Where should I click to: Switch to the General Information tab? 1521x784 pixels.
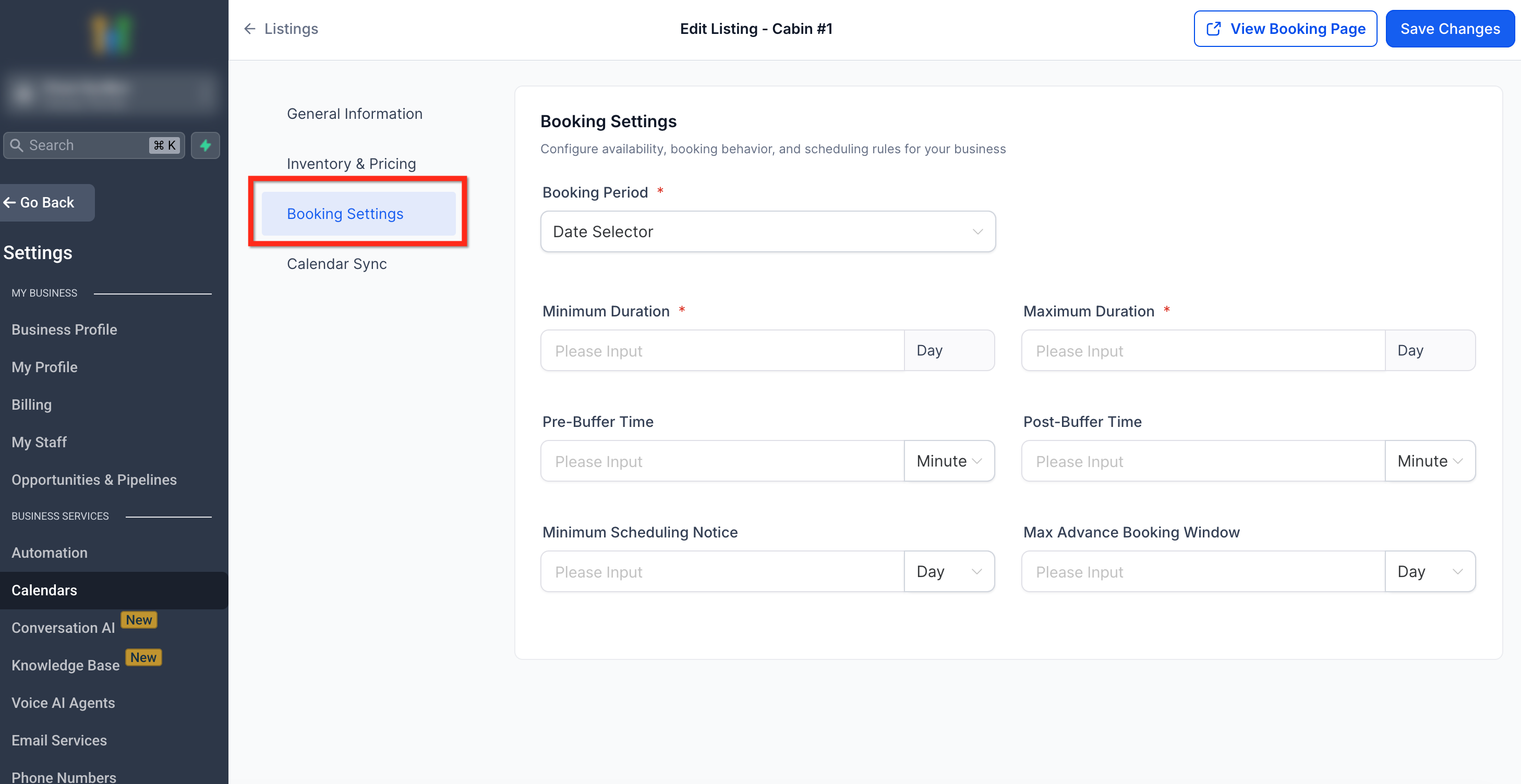click(354, 114)
